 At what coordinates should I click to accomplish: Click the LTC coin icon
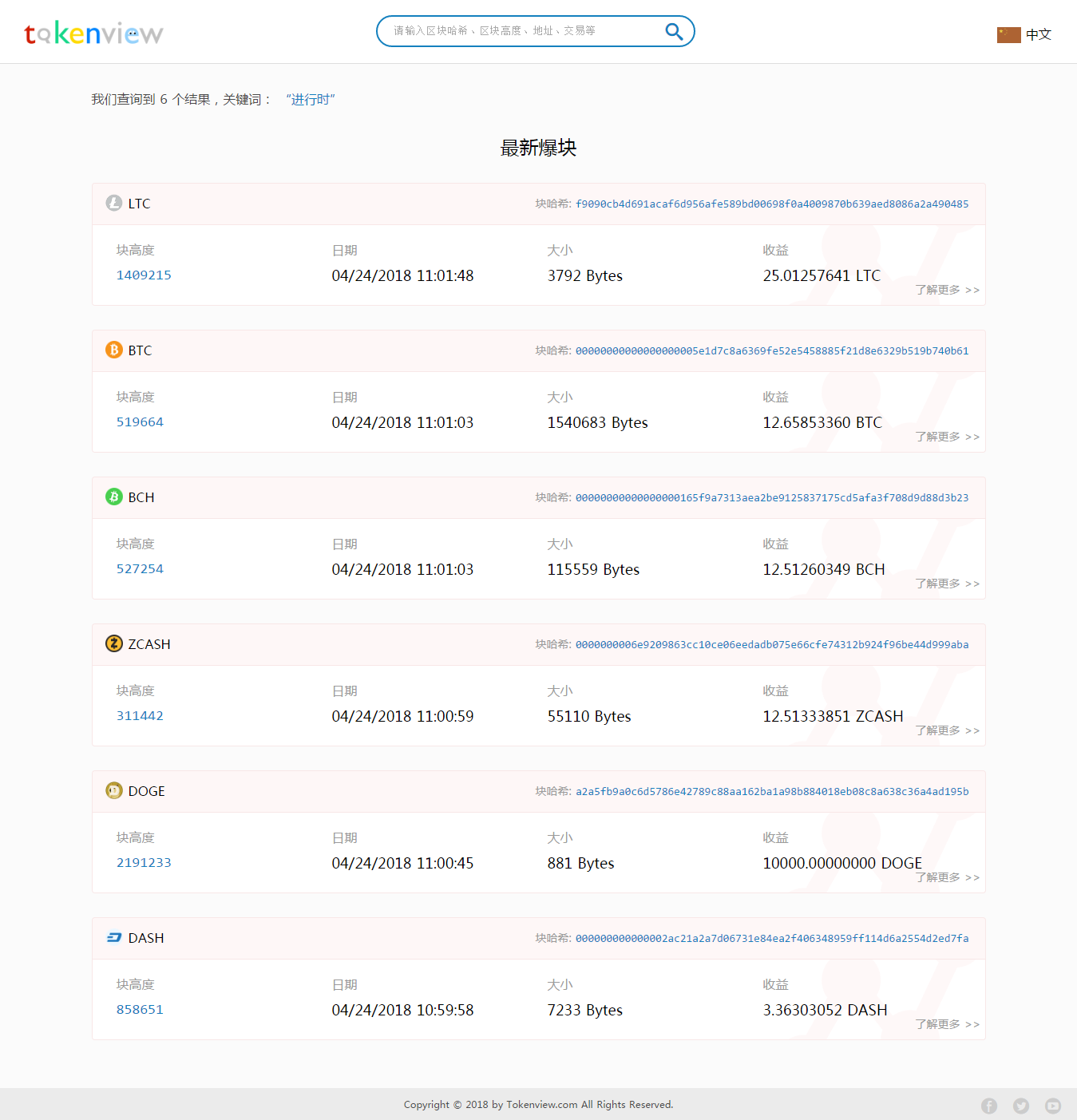114,204
